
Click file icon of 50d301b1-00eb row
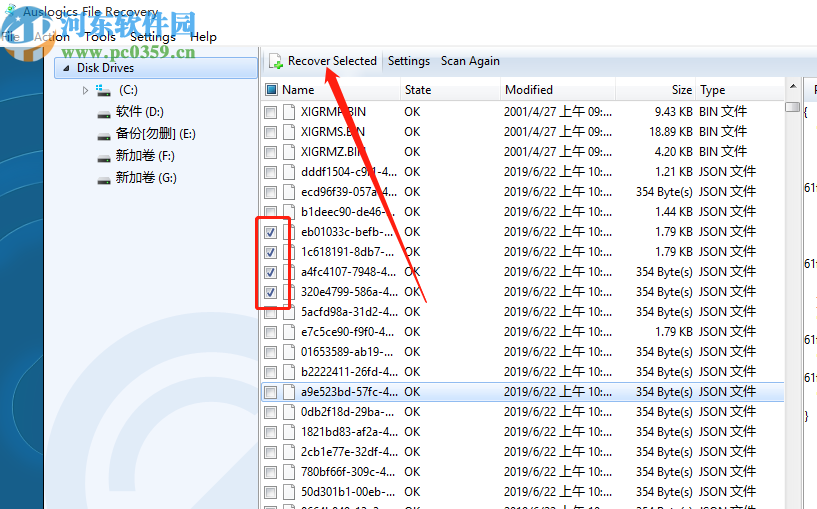point(289,492)
